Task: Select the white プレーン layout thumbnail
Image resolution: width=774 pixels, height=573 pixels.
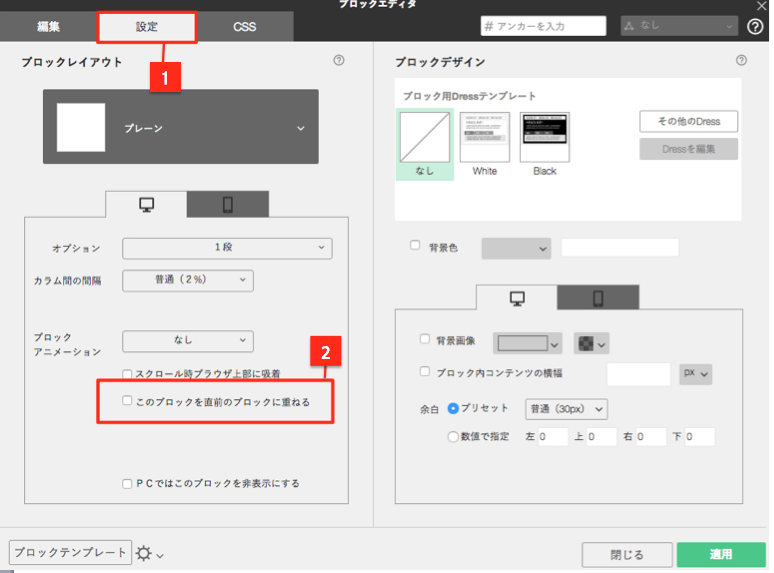Action: click(81, 127)
